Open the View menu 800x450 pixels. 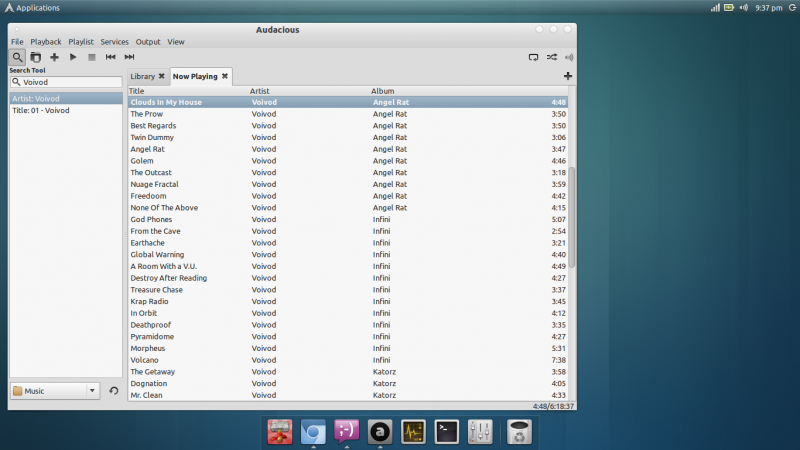coord(176,42)
